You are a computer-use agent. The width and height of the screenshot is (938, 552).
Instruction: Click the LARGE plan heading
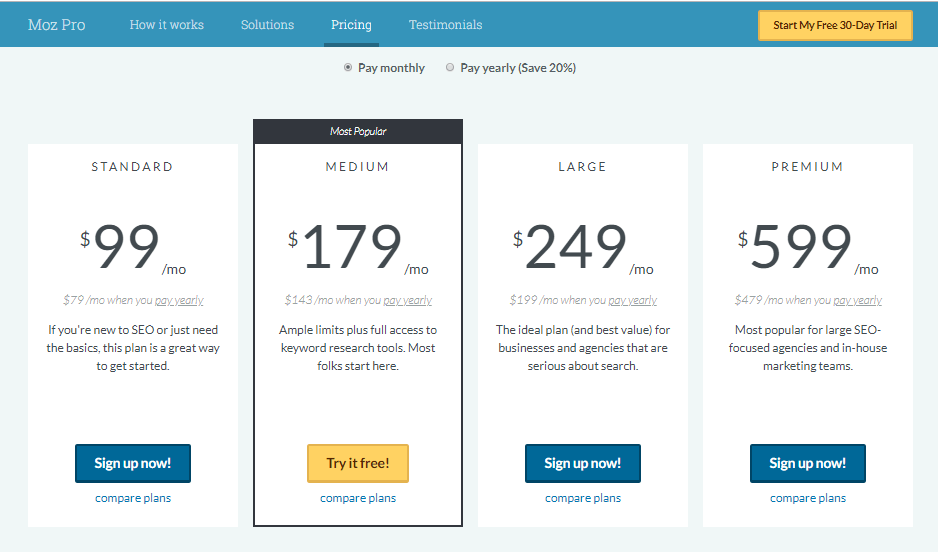(x=582, y=167)
